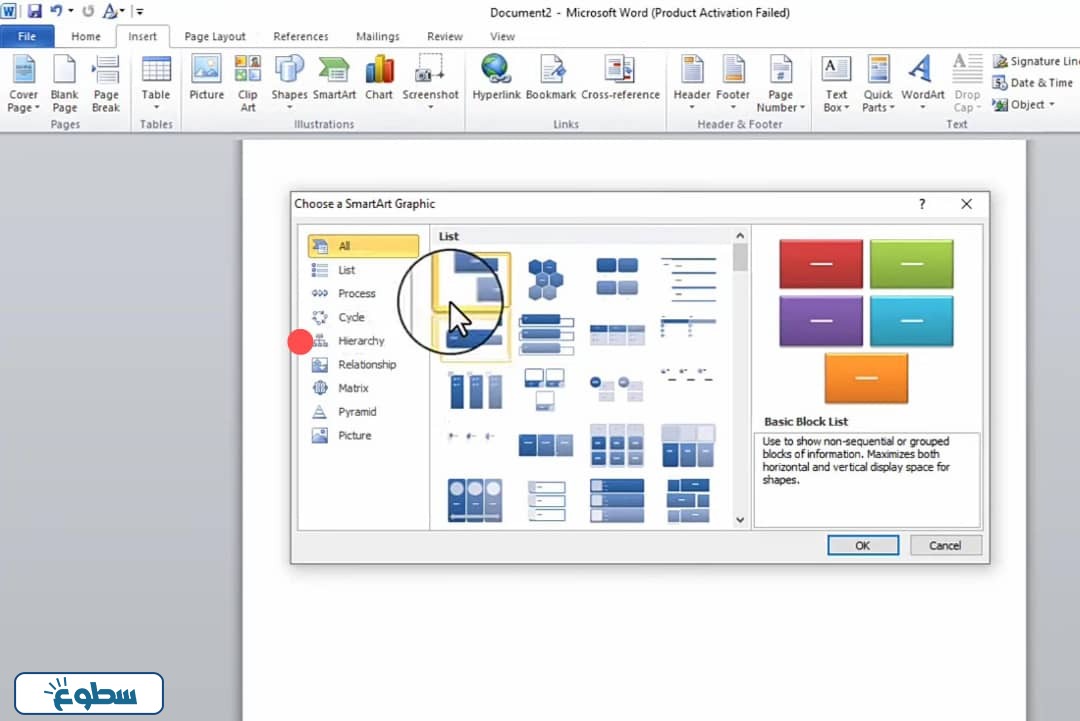
Task: Expand the Shapes dropdown
Action: coord(289,80)
